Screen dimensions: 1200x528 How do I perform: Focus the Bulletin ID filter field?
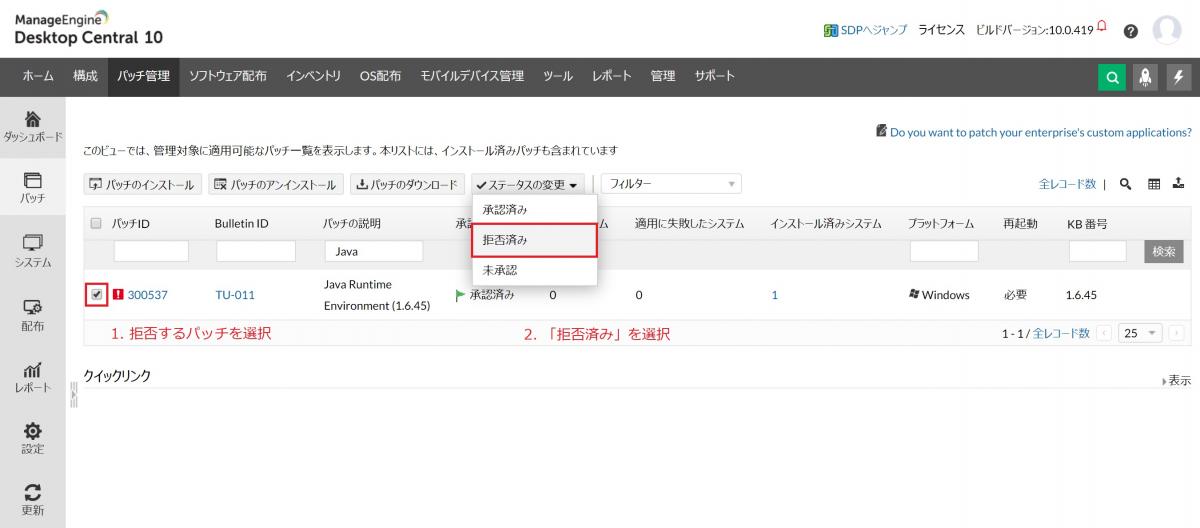click(255, 251)
